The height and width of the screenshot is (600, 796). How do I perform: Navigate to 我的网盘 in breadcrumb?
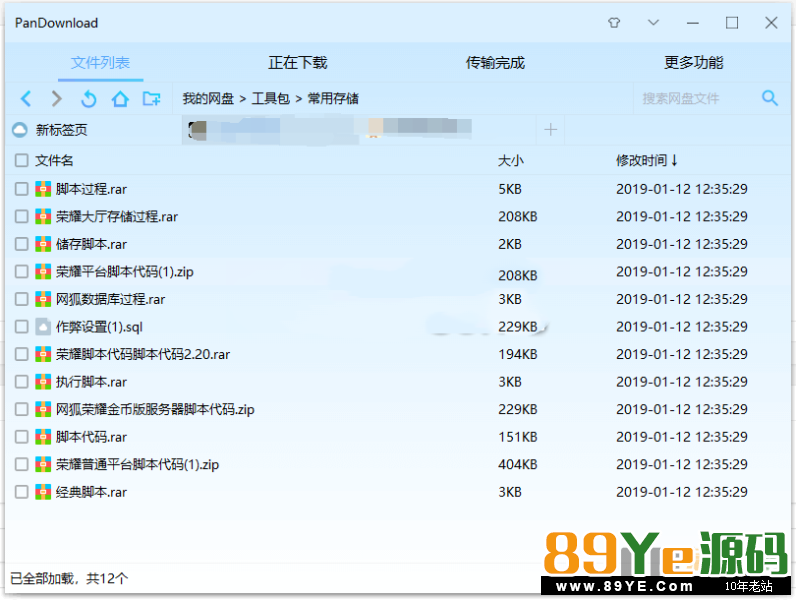click(x=208, y=98)
